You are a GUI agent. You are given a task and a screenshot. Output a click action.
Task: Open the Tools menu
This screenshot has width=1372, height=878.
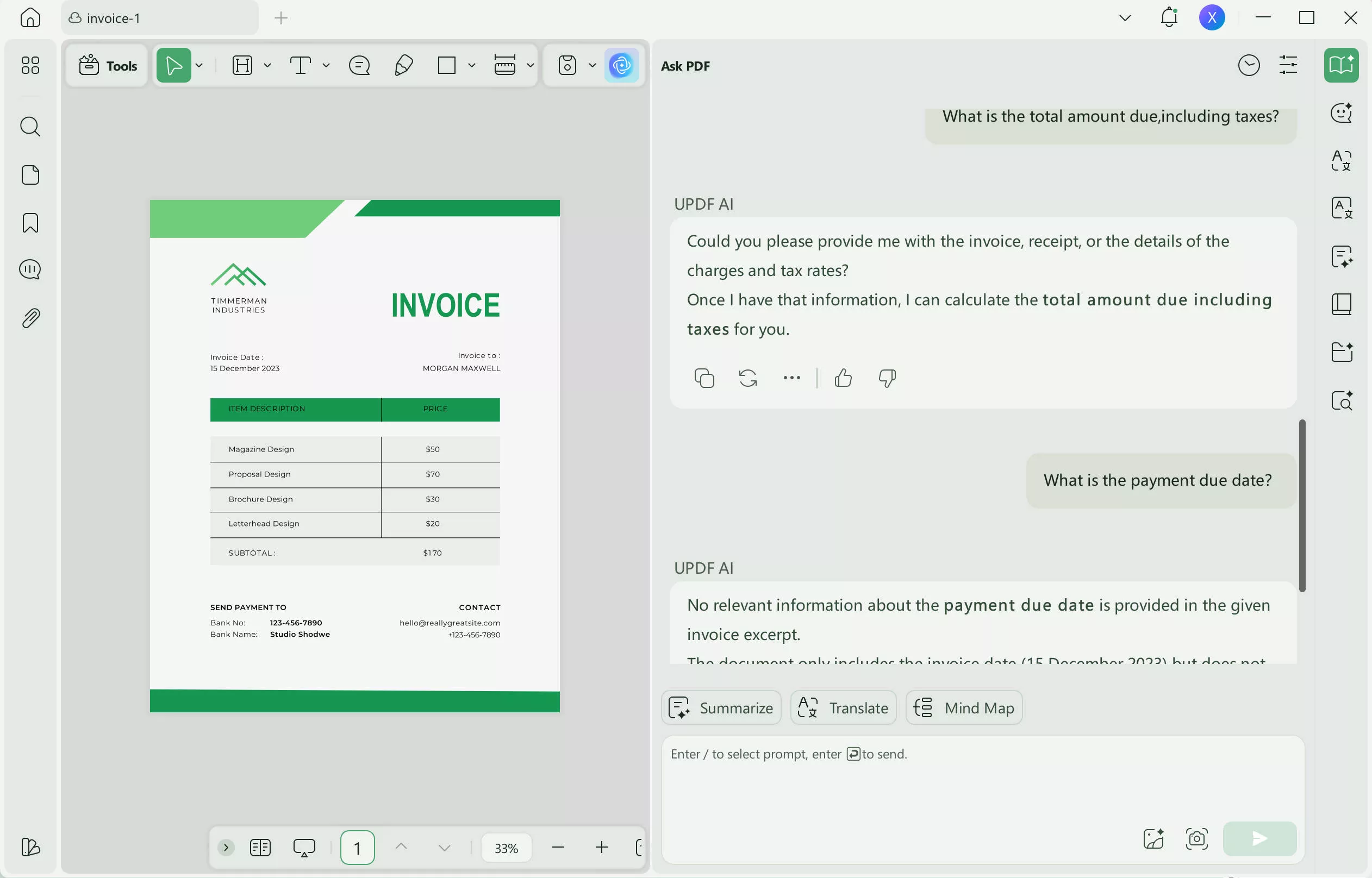pos(108,66)
